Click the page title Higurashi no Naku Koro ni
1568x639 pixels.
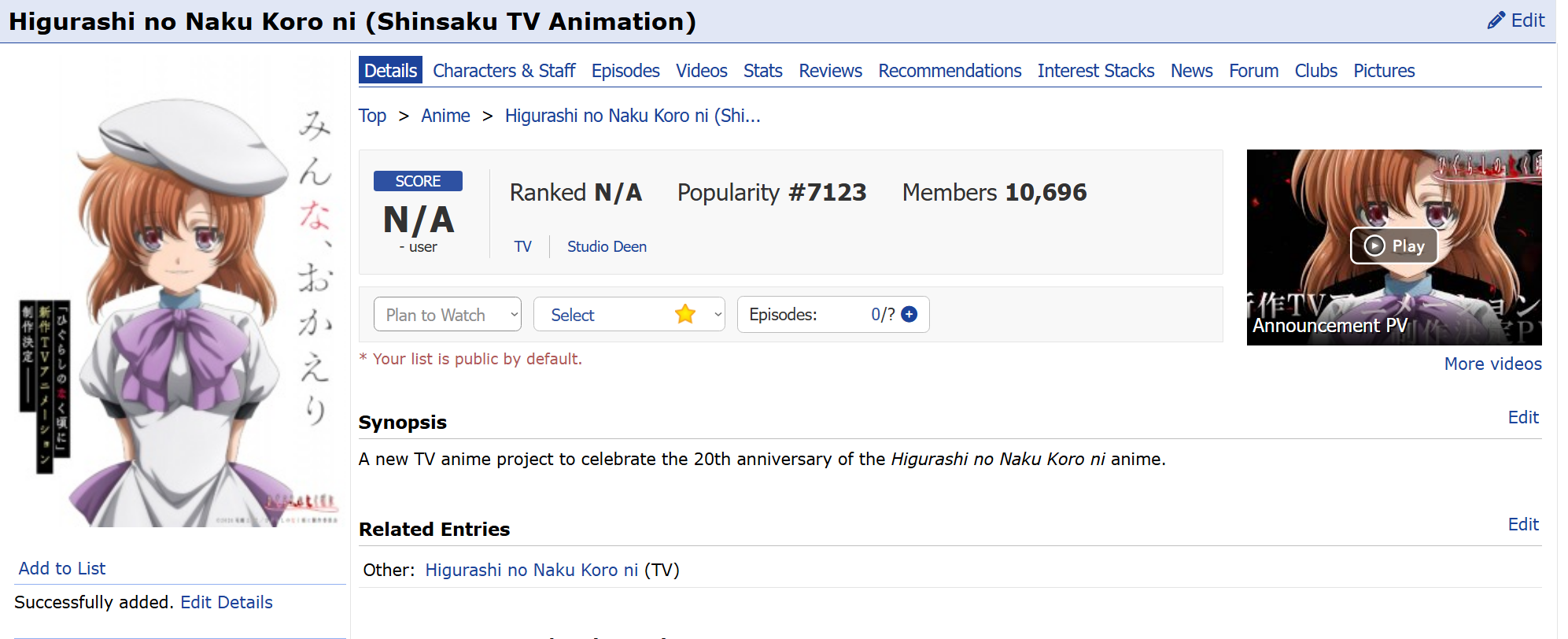[352, 21]
